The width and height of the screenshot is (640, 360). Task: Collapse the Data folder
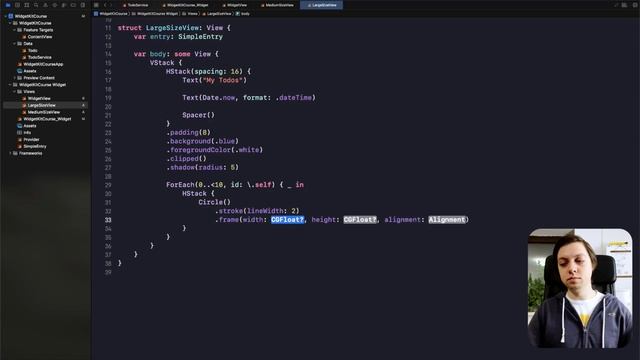pos(14,44)
